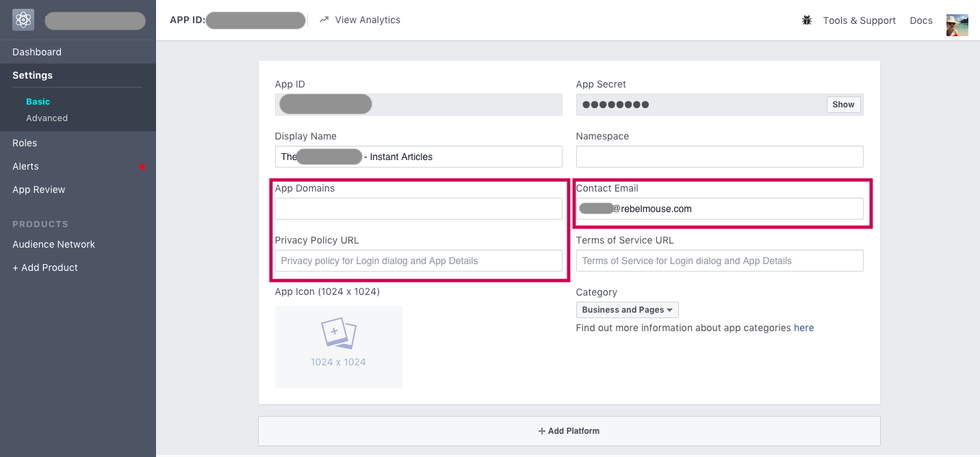Open App Review in sidebar
The height and width of the screenshot is (457, 980).
pos(39,189)
